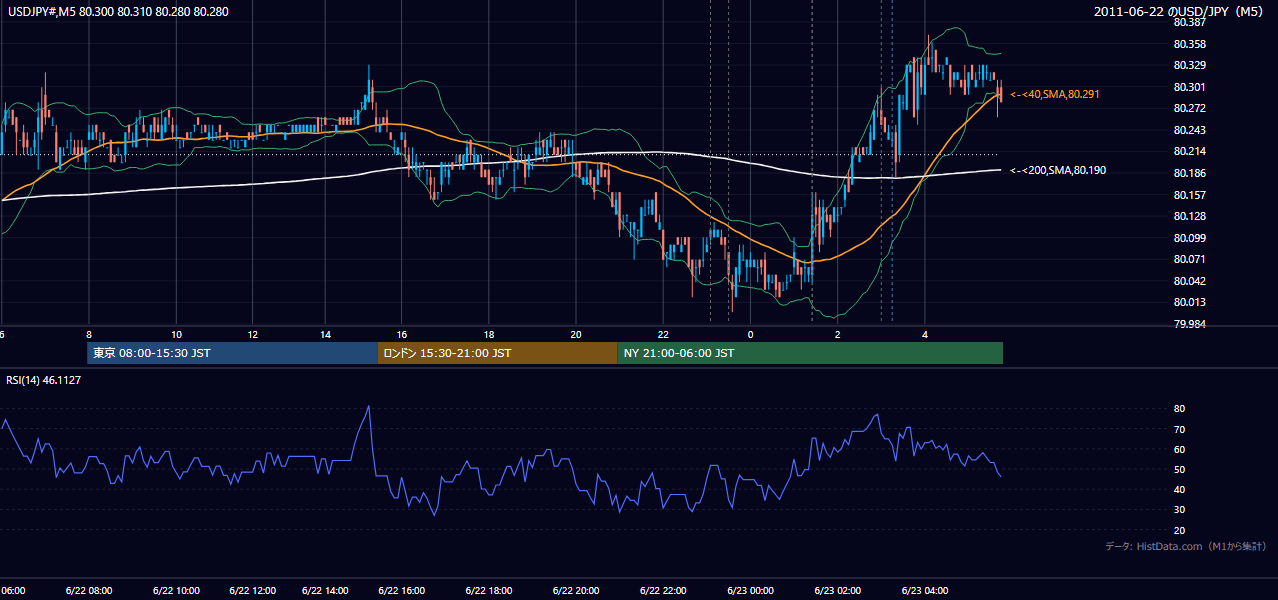Select the Tokyo 08:00-15:30 JST session bar
The image size is (1278, 600).
click(232, 353)
